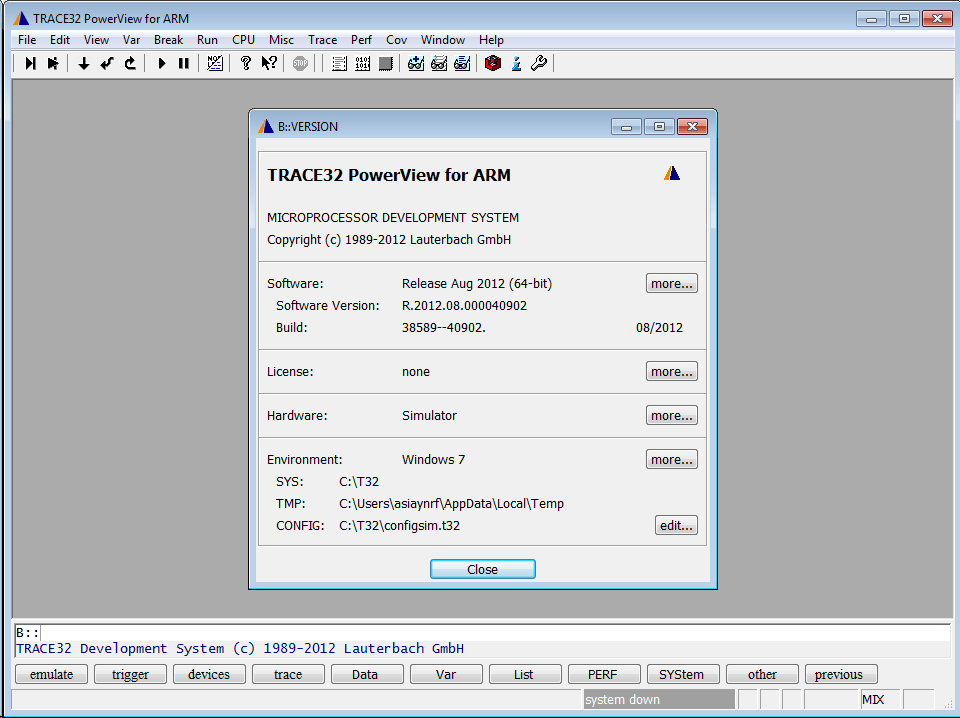Click the Var softkey button
This screenshot has width=960, height=718.
[446, 675]
